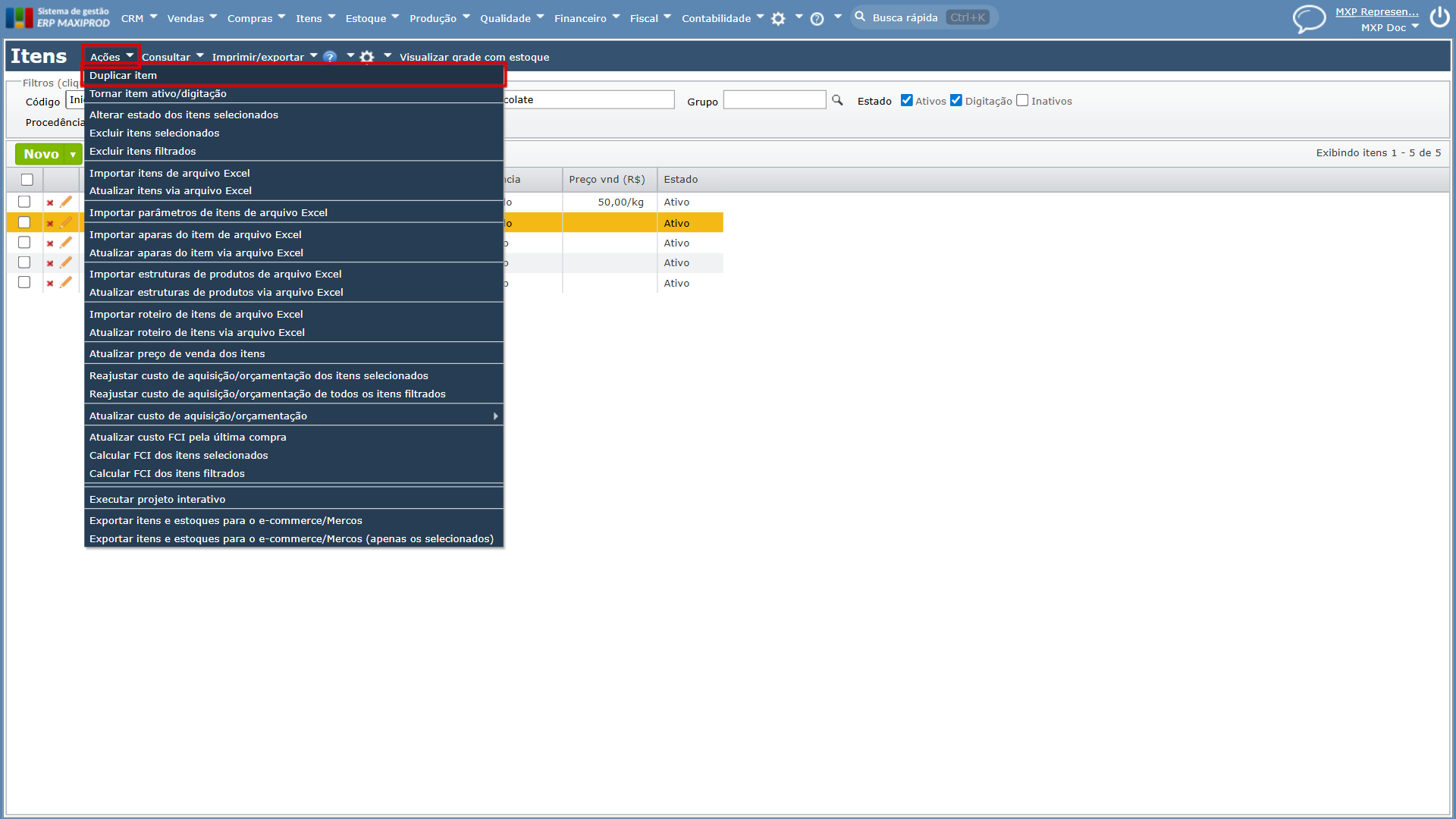Click the green Novo button
Viewport: 1456px width, 819px height.
pos(41,154)
